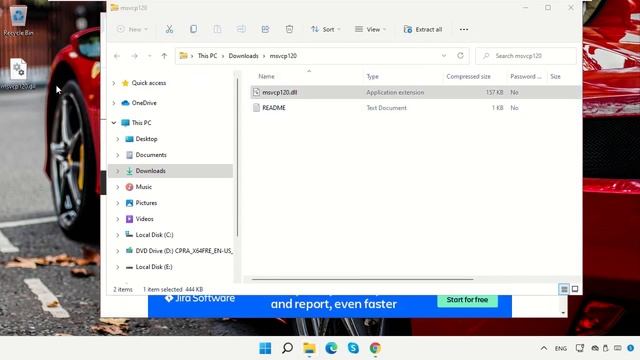
Task: Click the Forward navigation arrow
Action: (134, 56)
